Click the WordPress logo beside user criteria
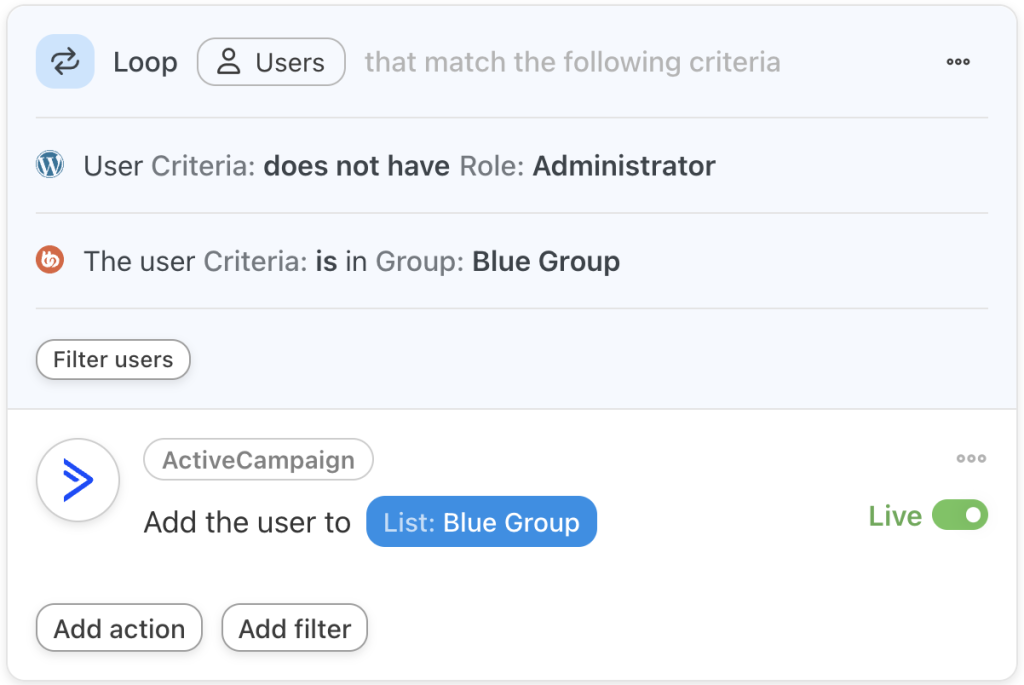Viewport: 1024px width, 685px height. (x=49, y=165)
